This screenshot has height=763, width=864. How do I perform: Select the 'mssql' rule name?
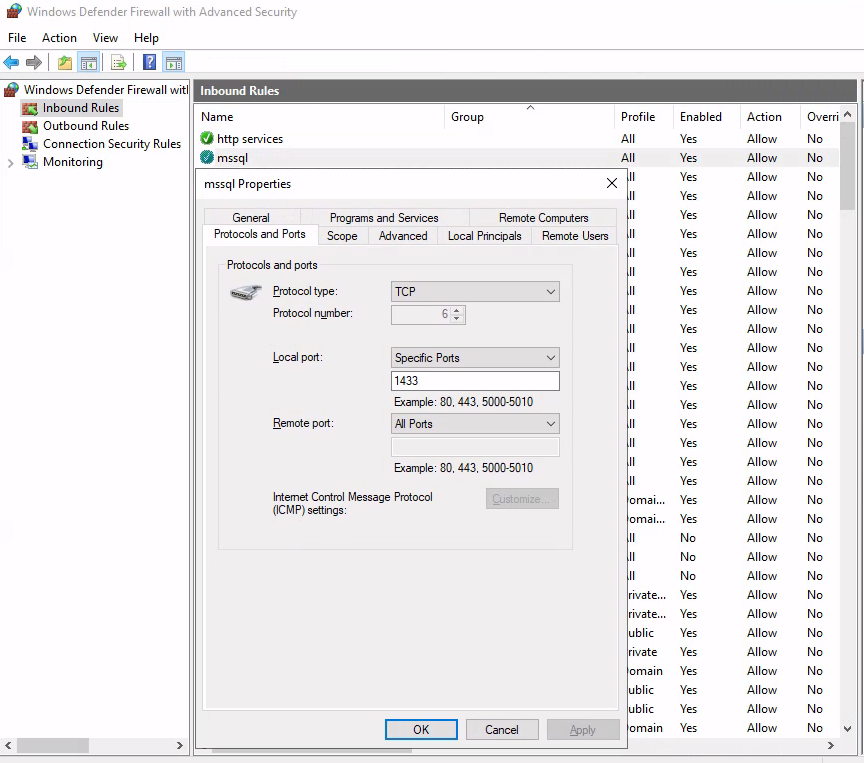(232, 158)
